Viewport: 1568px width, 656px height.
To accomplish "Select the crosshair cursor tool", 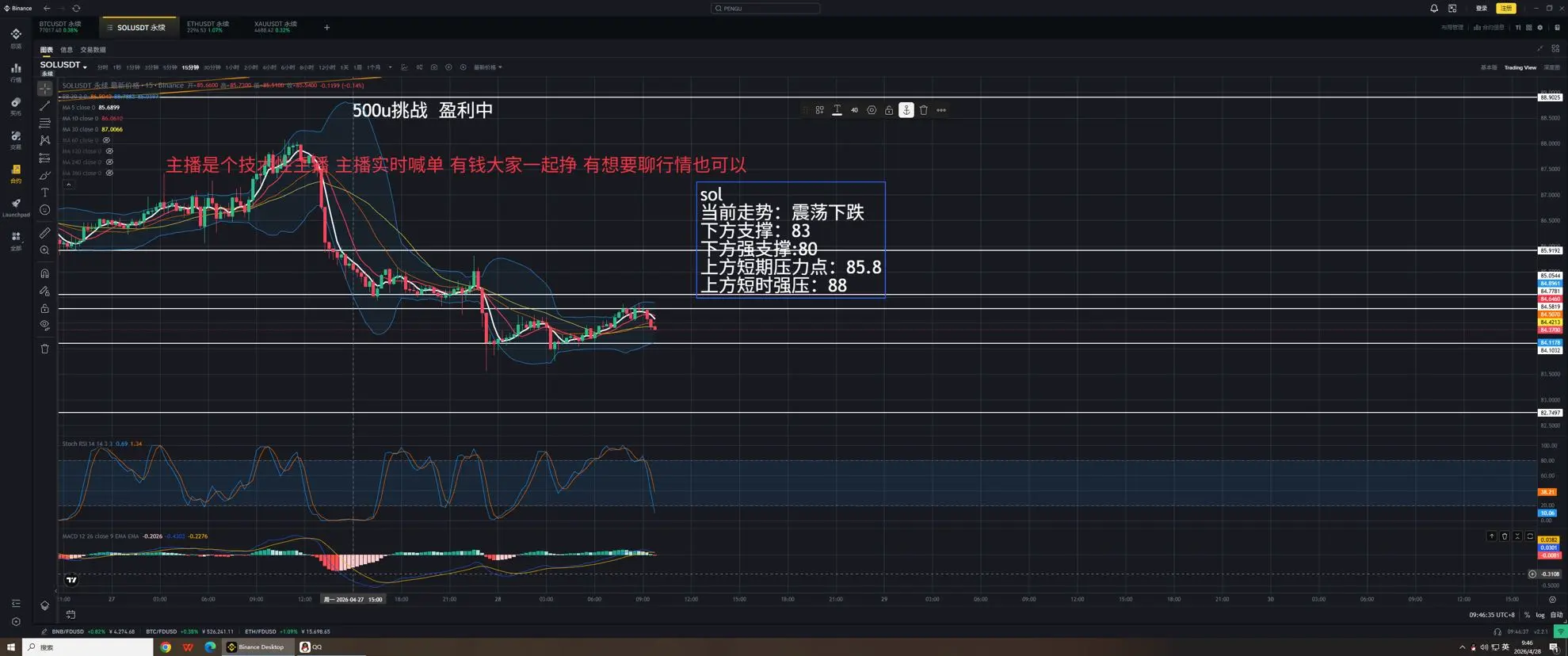I will coord(45,89).
